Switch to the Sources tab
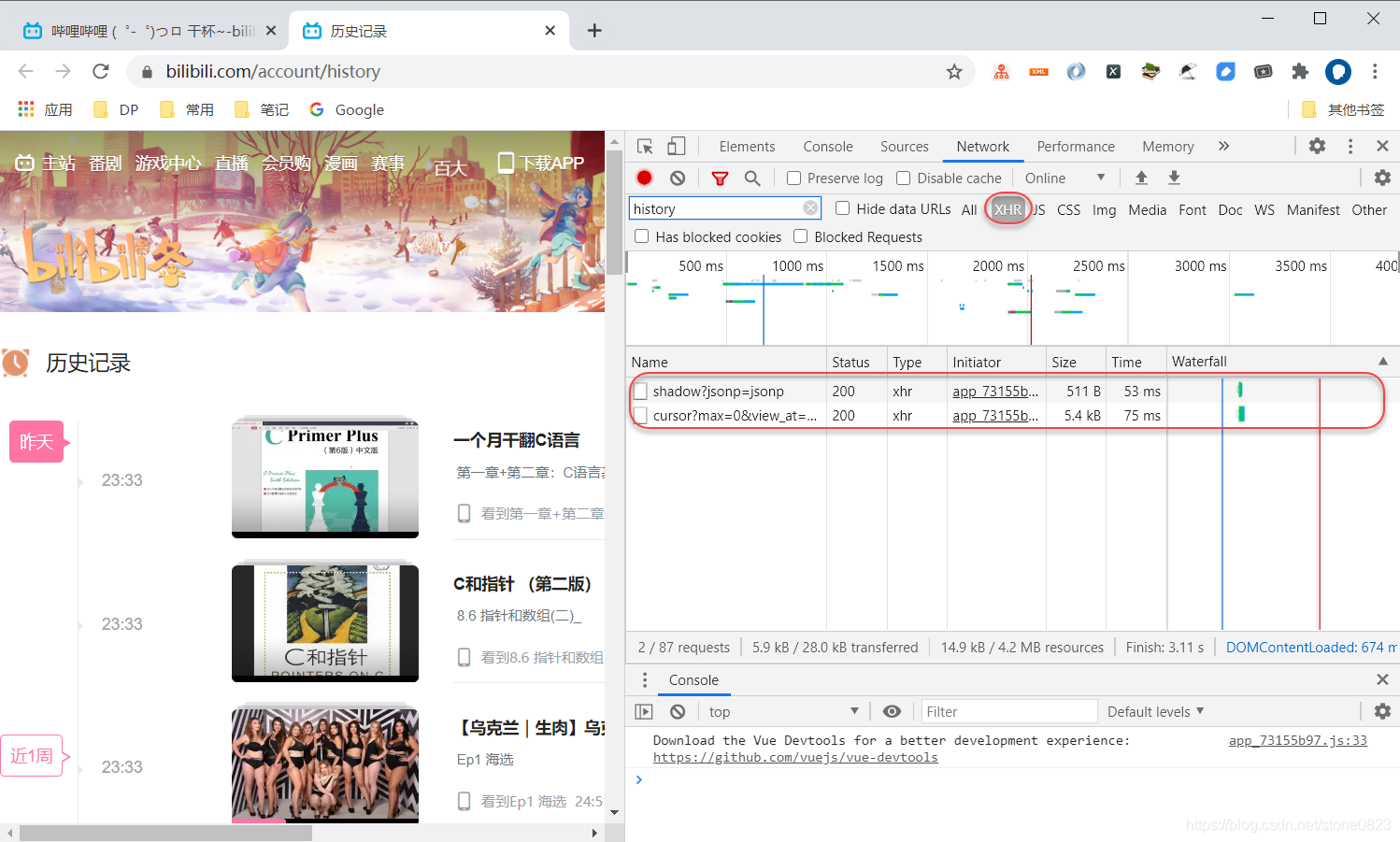The width and height of the screenshot is (1400, 842). (904, 147)
